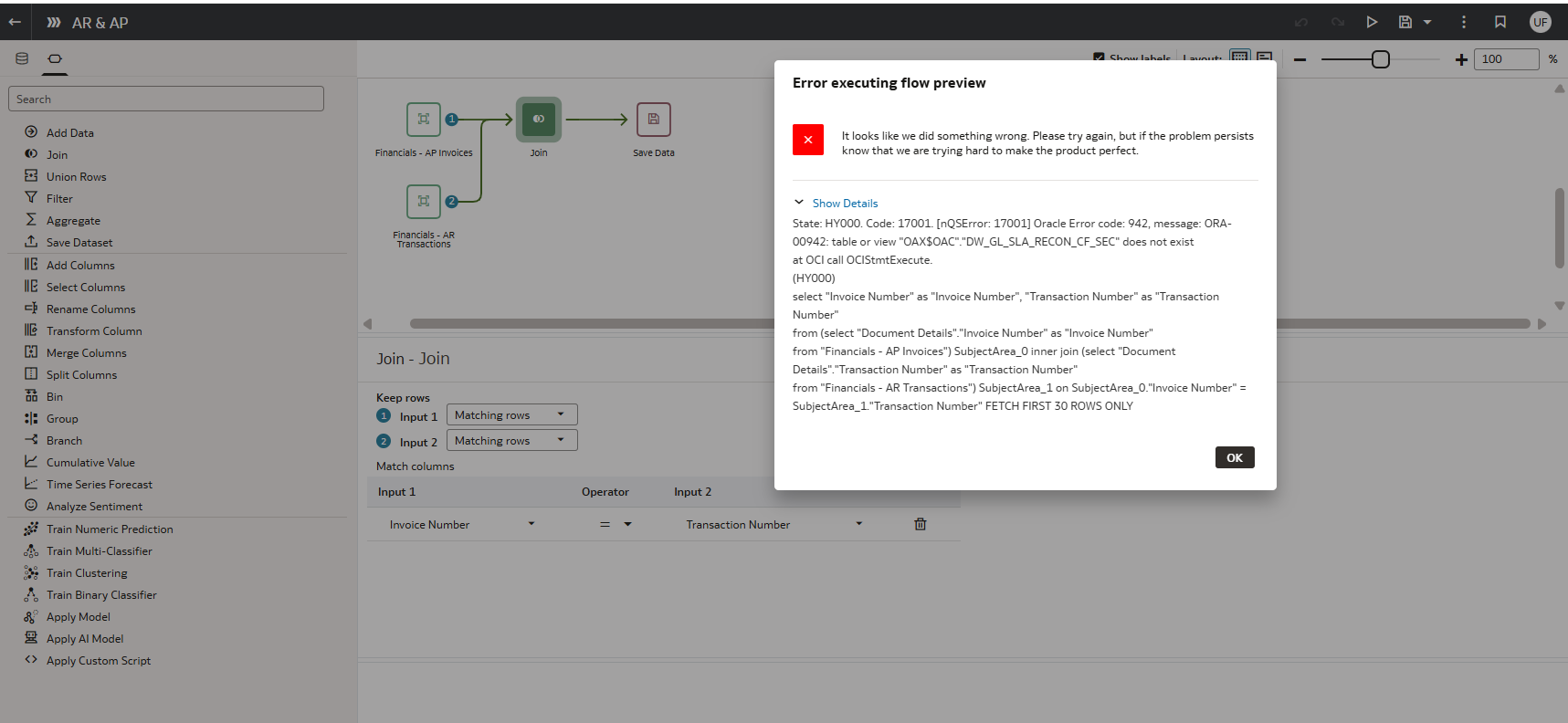Image resolution: width=1568 pixels, height=723 pixels.
Task: Run the data flow with the play icon
Action: (x=1372, y=22)
